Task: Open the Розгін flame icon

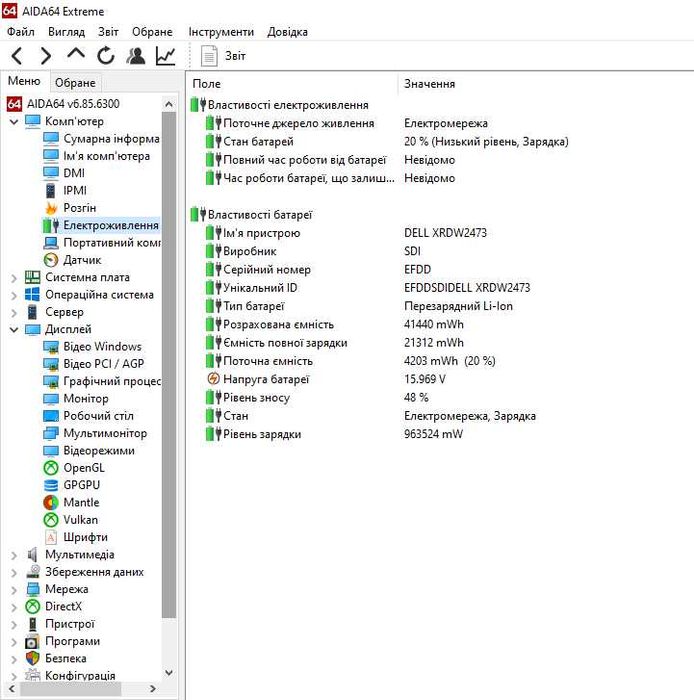Action: pos(51,208)
